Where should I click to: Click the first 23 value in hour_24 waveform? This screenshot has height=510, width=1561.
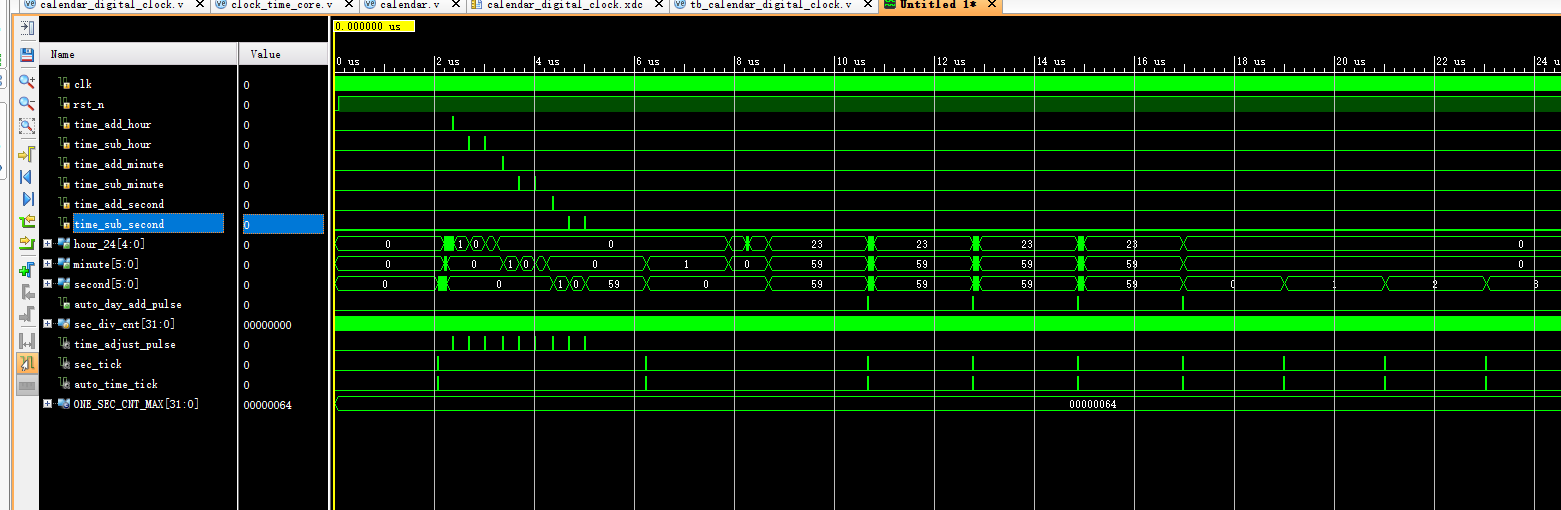click(817, 244)
